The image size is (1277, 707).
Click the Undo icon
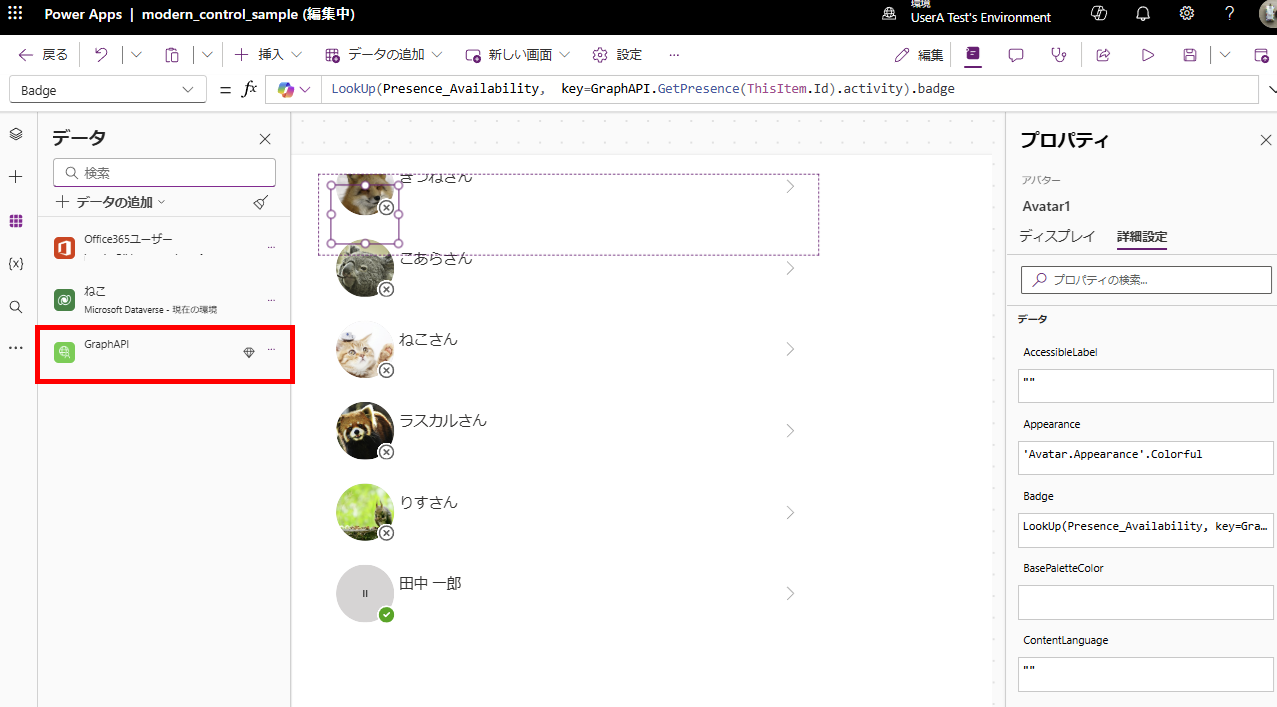pyautogui.click(x=100, y=54)
